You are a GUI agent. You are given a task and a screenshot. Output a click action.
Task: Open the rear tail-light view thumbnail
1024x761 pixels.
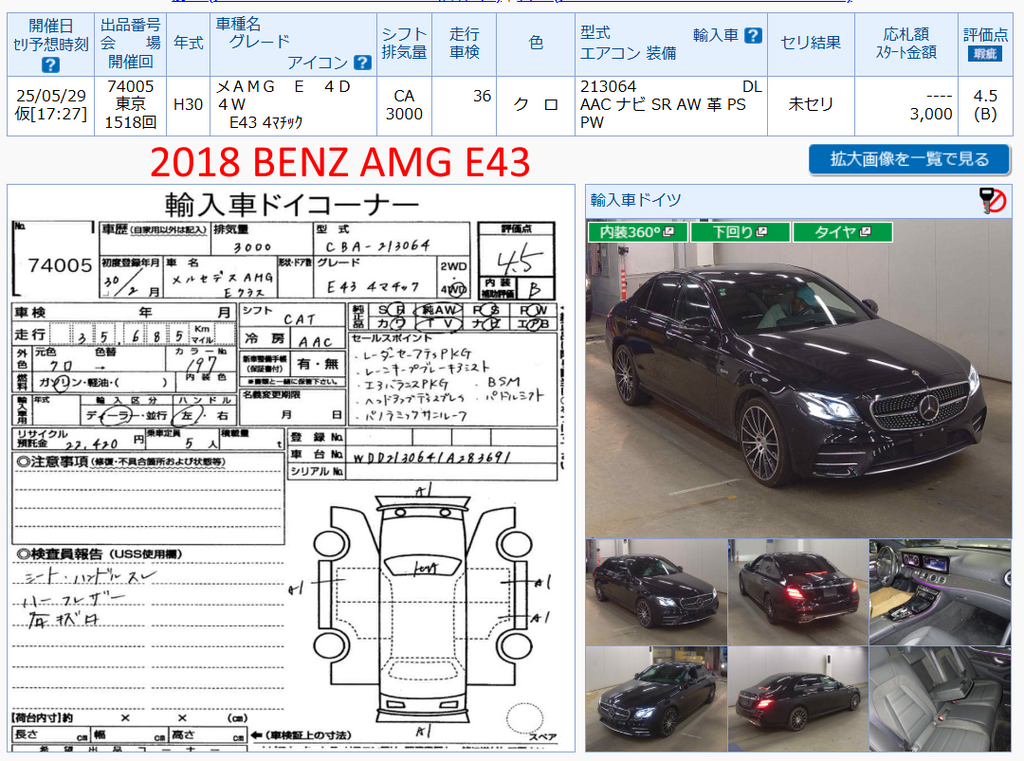(798, 592)
